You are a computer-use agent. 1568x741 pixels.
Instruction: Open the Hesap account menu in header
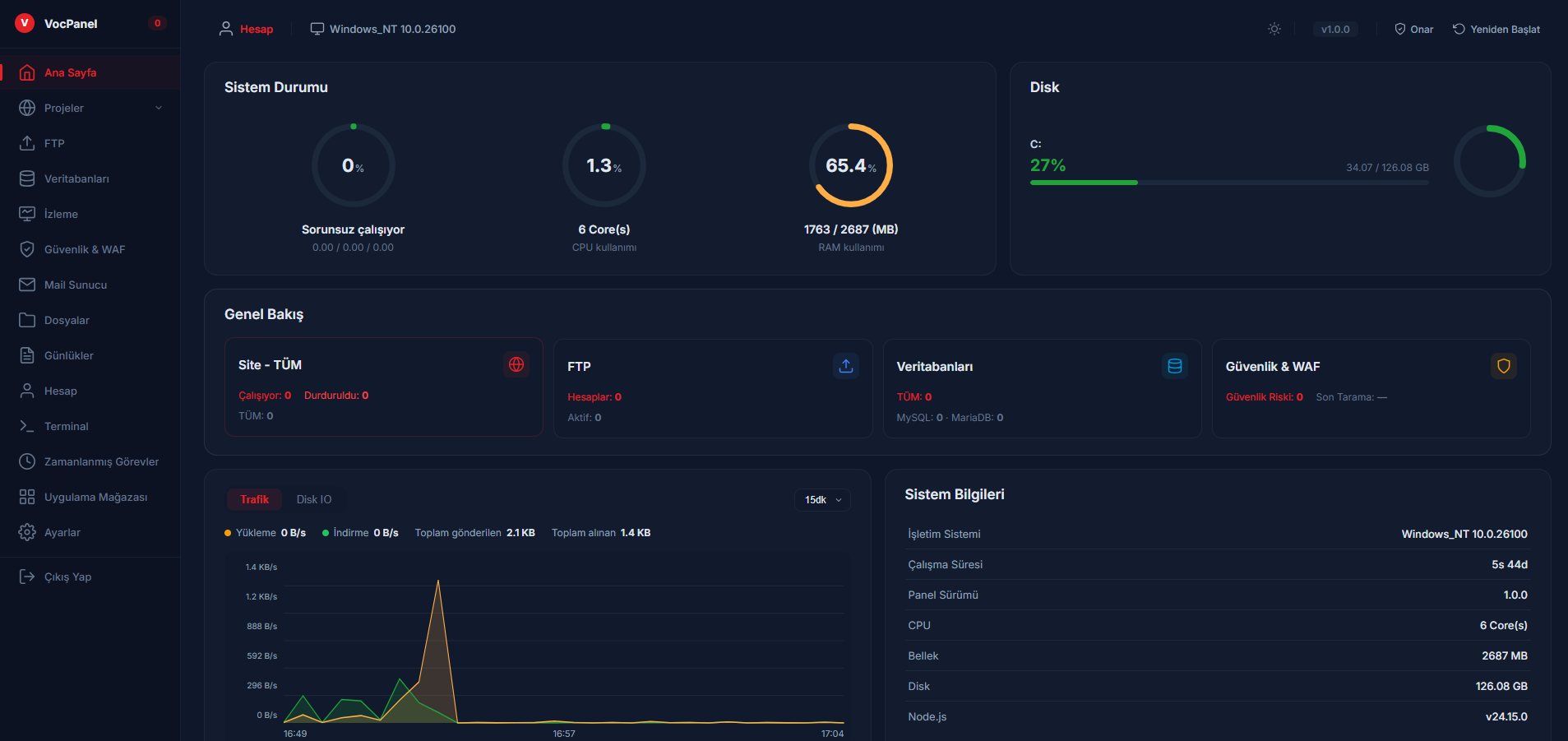pos(247,29)
